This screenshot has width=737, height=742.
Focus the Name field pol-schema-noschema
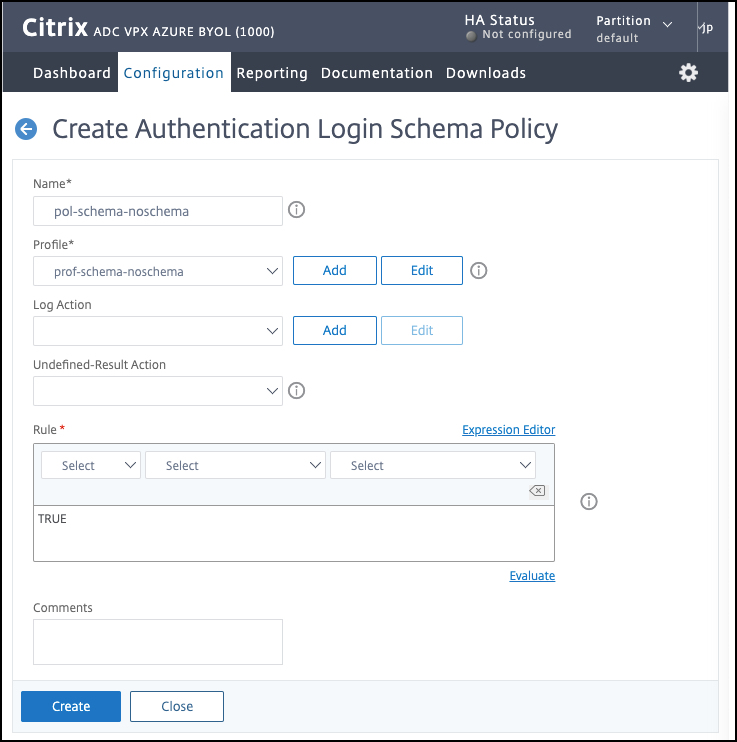158,211
